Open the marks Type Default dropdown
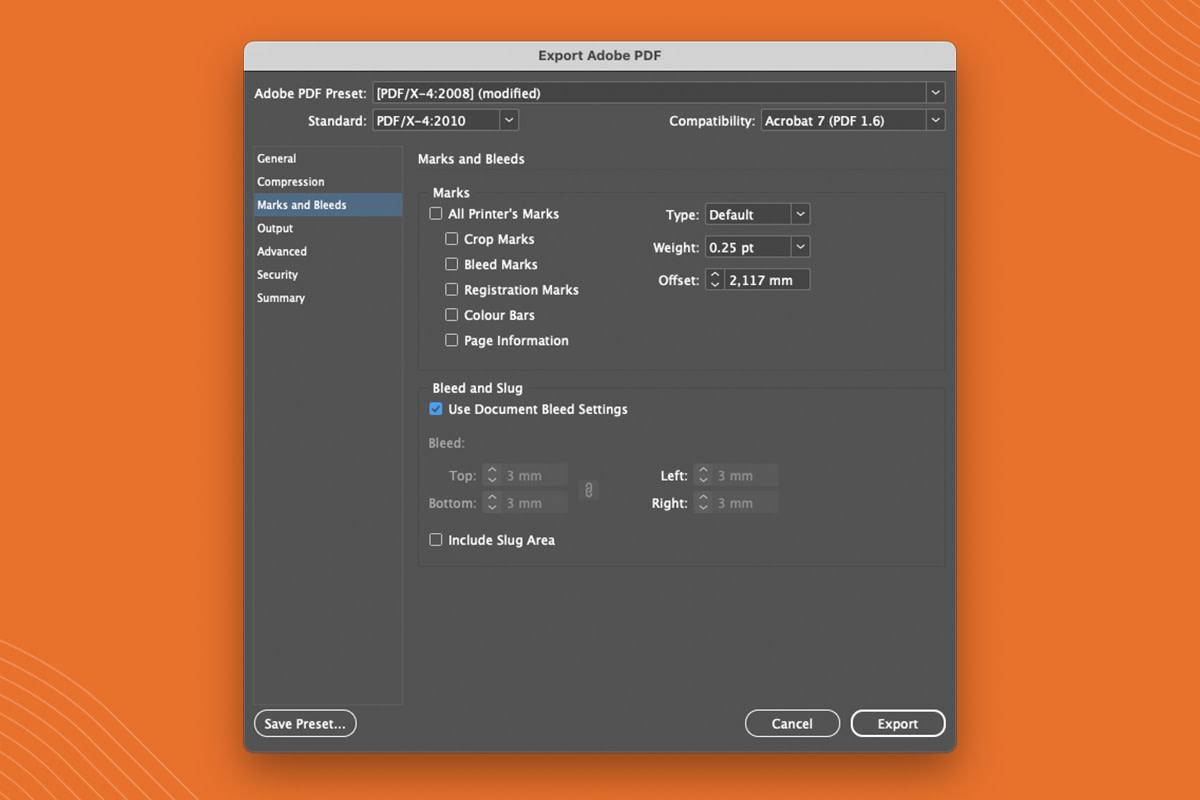The height and width of the screenshot is (800, 1200). [x=757, y=214]
